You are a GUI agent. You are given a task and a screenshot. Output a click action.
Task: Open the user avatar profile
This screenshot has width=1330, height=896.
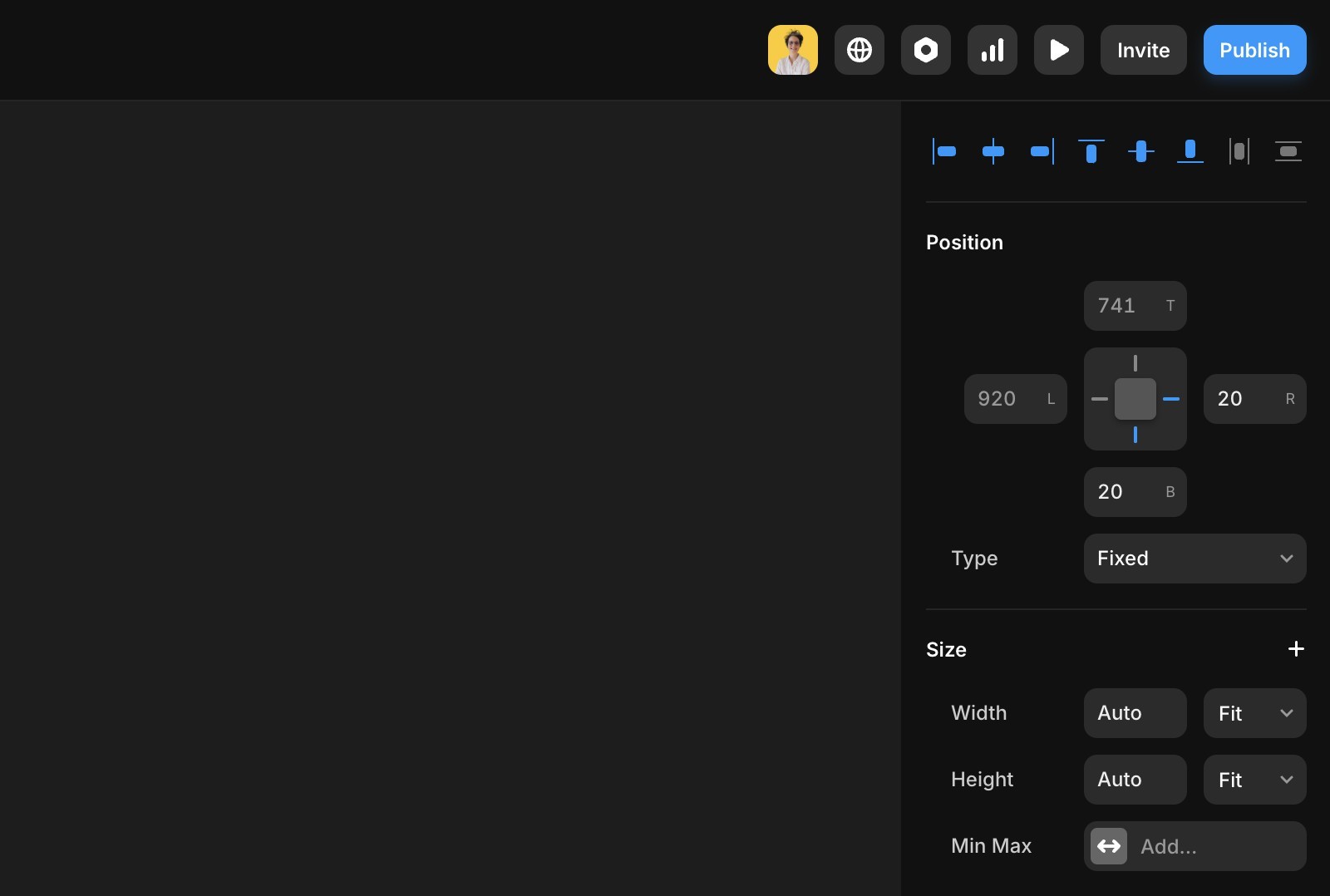[793, 50]
